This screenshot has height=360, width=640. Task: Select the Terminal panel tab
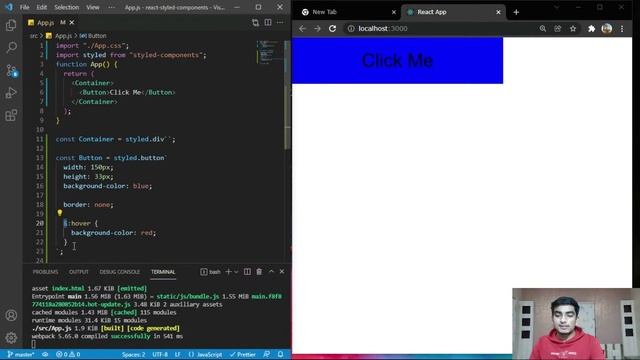point(163,272)
